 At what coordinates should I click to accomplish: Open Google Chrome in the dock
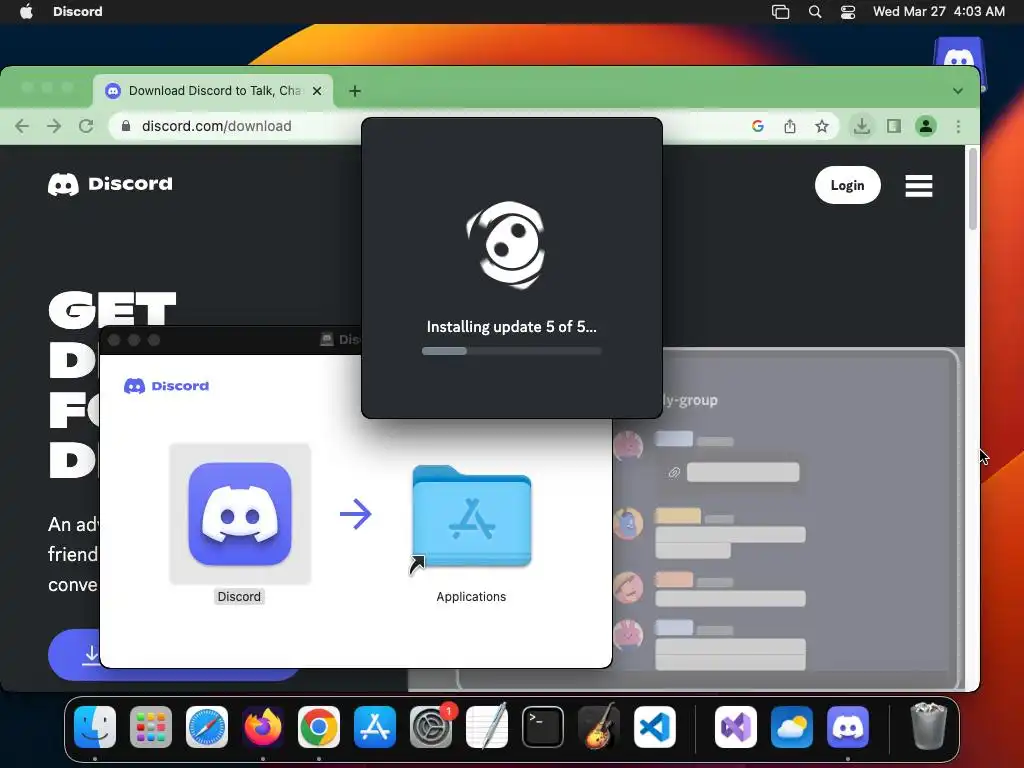pyautogui.click(x=319, y=727)
